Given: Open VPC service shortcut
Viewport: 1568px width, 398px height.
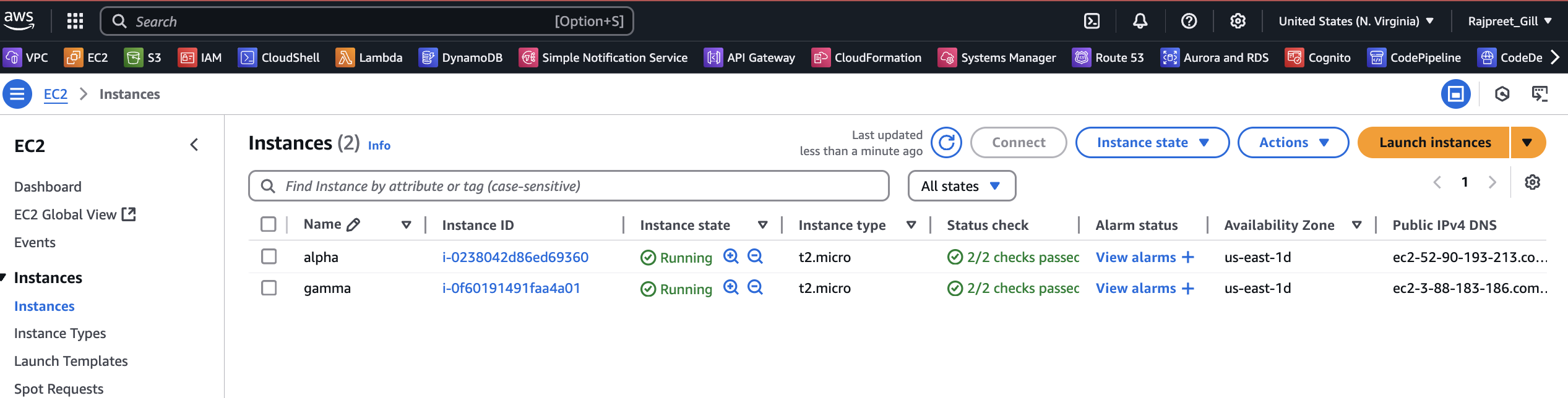Looking at the screenshot, I should pos(26,57).
